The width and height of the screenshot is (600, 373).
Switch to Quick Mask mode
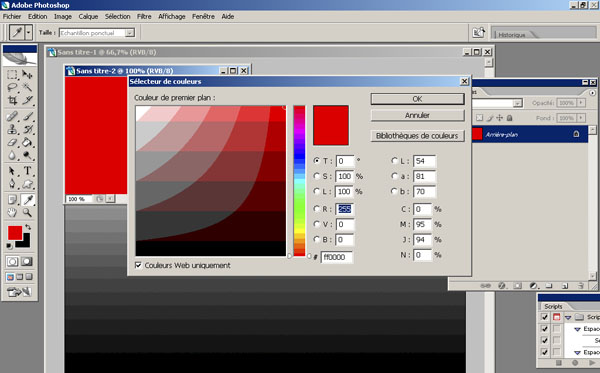(26, 262)
